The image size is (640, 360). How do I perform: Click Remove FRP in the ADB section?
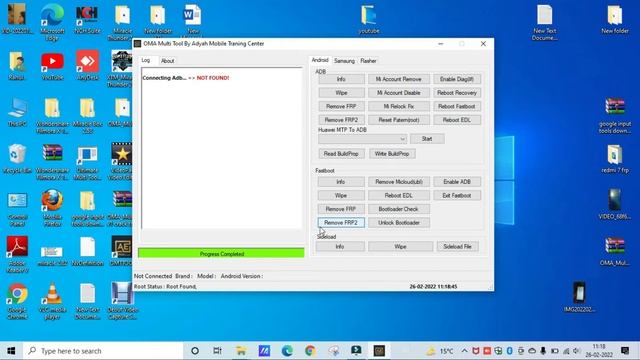click(x=341, y=106)
